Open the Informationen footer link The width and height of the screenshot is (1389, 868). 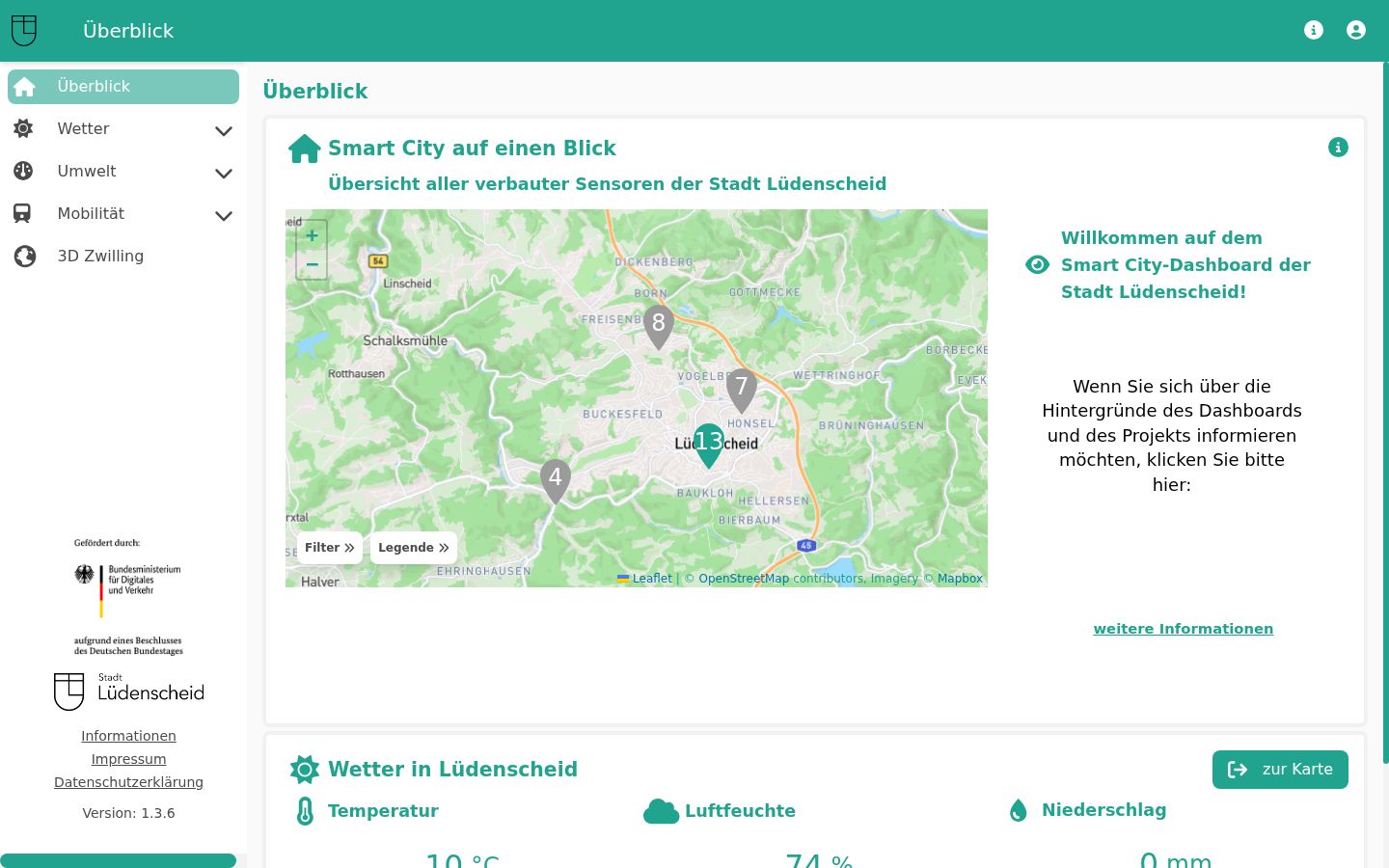(128, 736)
